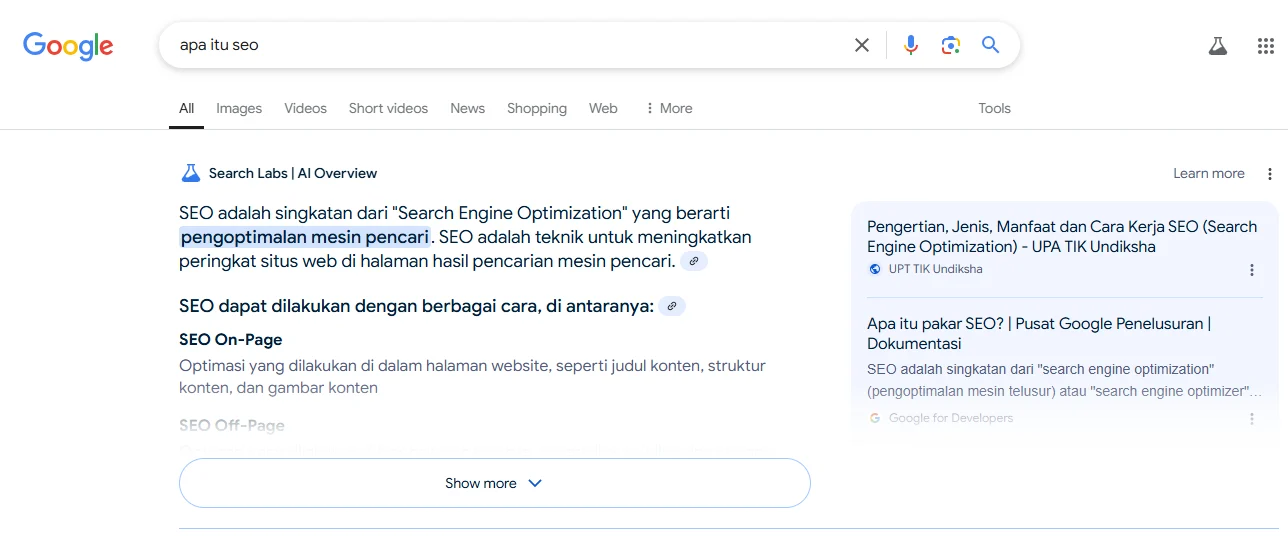Image resolution: width=1288 pixels, height=547 pixels.
Task: Switch to the News tab
Action: (467, 108)
